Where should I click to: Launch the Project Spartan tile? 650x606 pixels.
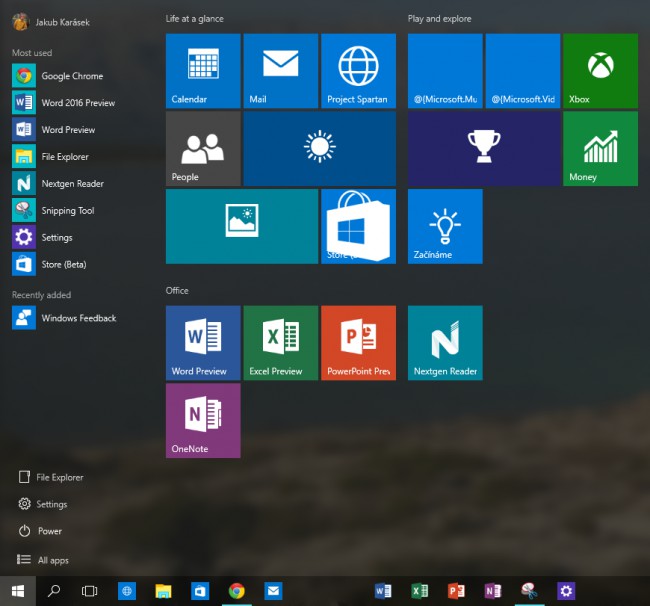359,71
